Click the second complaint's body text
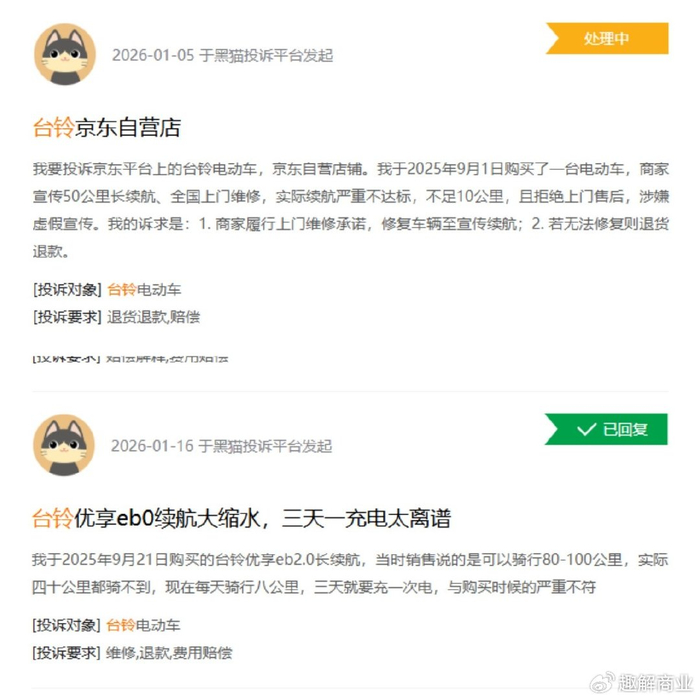 pyautogui.click(x=350, y=573)
